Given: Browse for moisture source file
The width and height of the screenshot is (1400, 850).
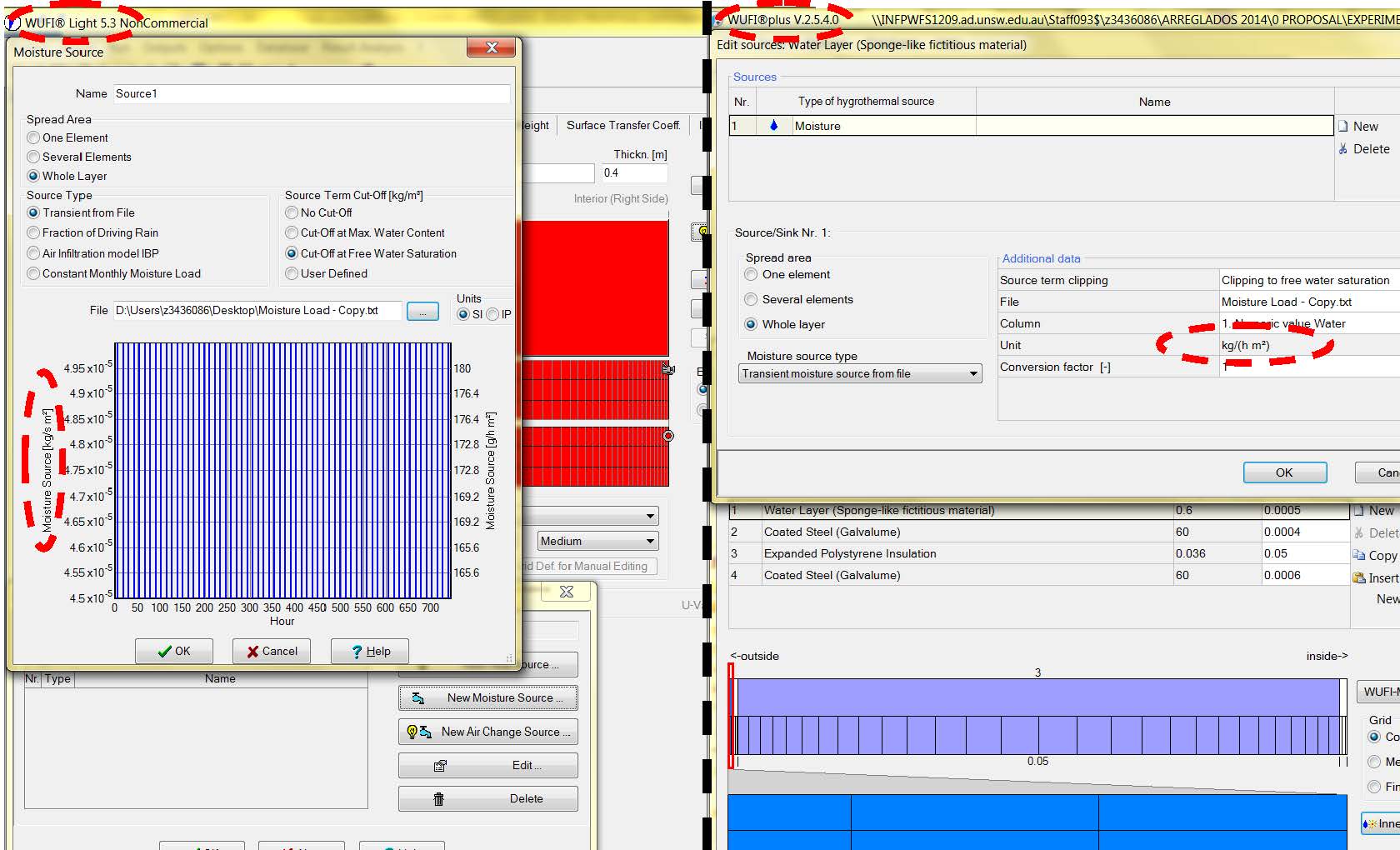Looking at the screenshot, I should (422, 311).
